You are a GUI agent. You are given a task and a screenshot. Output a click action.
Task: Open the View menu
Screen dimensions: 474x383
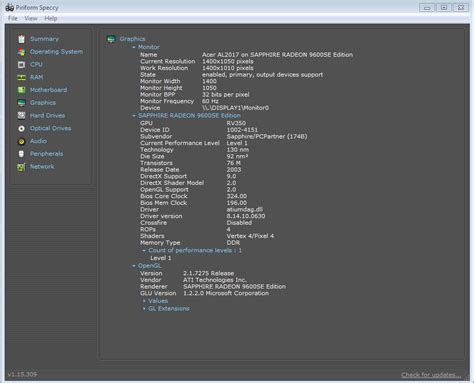pos(31,18)
